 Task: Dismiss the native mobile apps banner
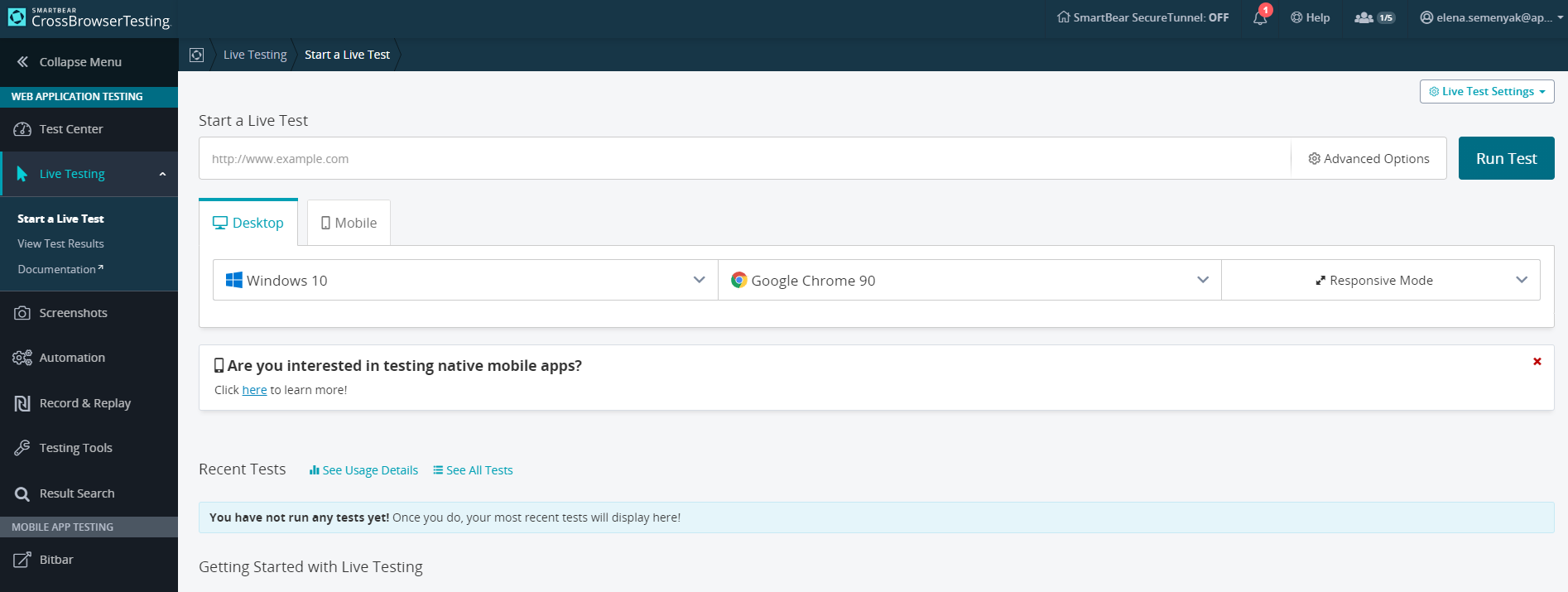pos(1537,362)
